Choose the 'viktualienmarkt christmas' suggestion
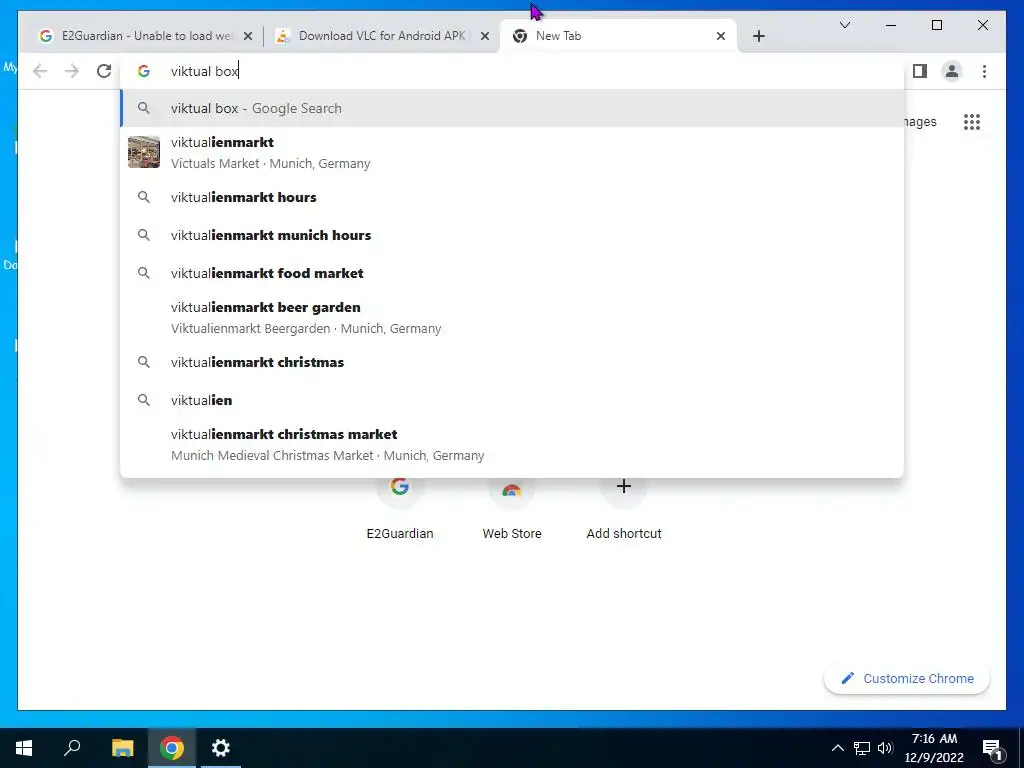The image size is (1024, 768). tap(512, 362)
